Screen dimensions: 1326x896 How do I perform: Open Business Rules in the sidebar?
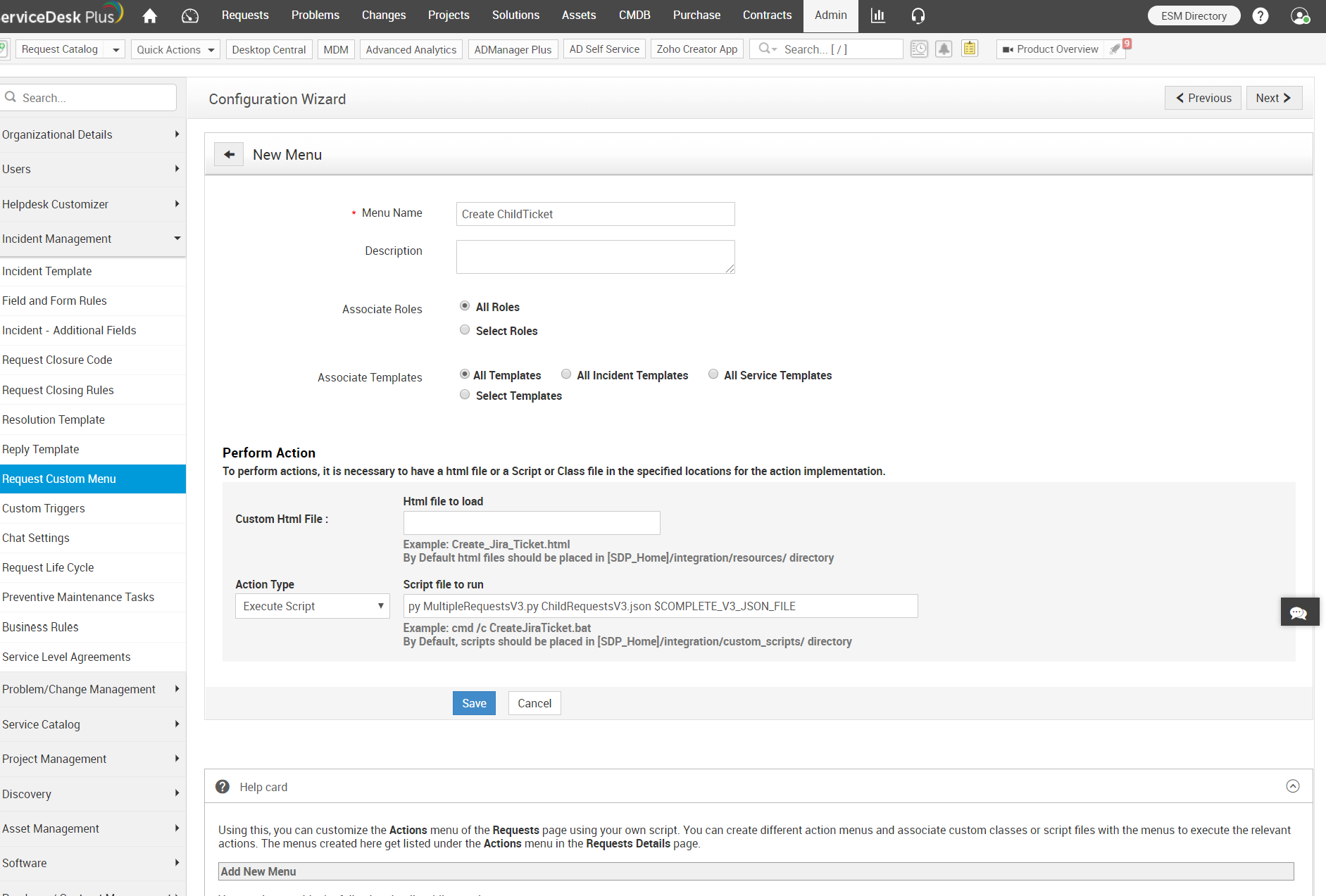click(92, 627)
